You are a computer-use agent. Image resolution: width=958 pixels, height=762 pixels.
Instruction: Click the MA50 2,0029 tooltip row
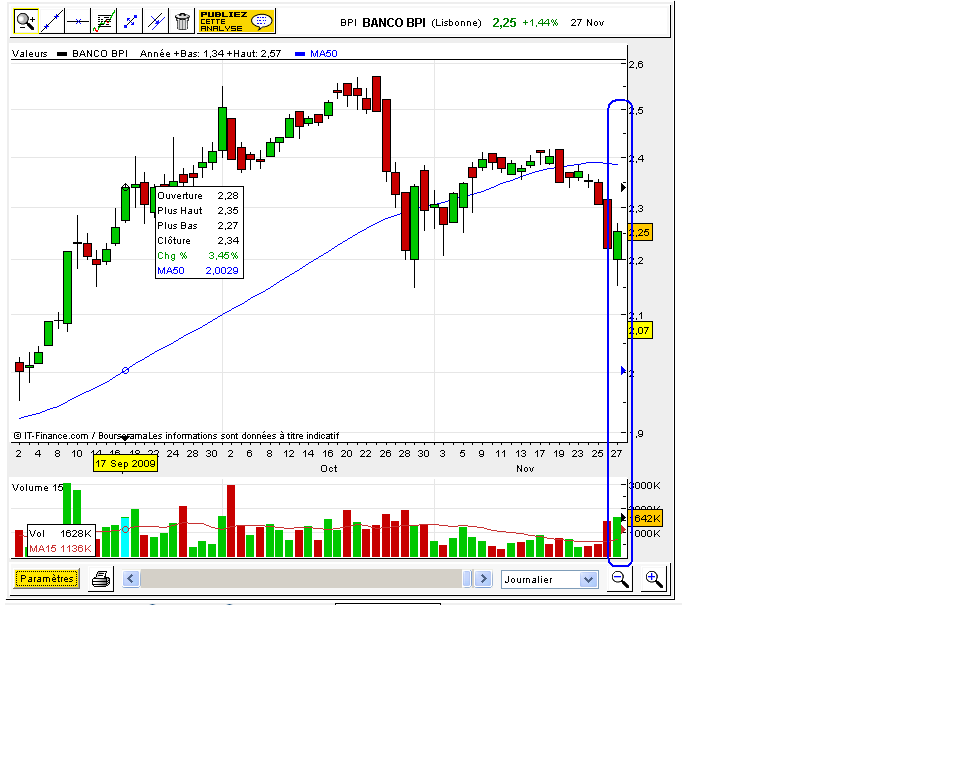click(x=199, y=271)
